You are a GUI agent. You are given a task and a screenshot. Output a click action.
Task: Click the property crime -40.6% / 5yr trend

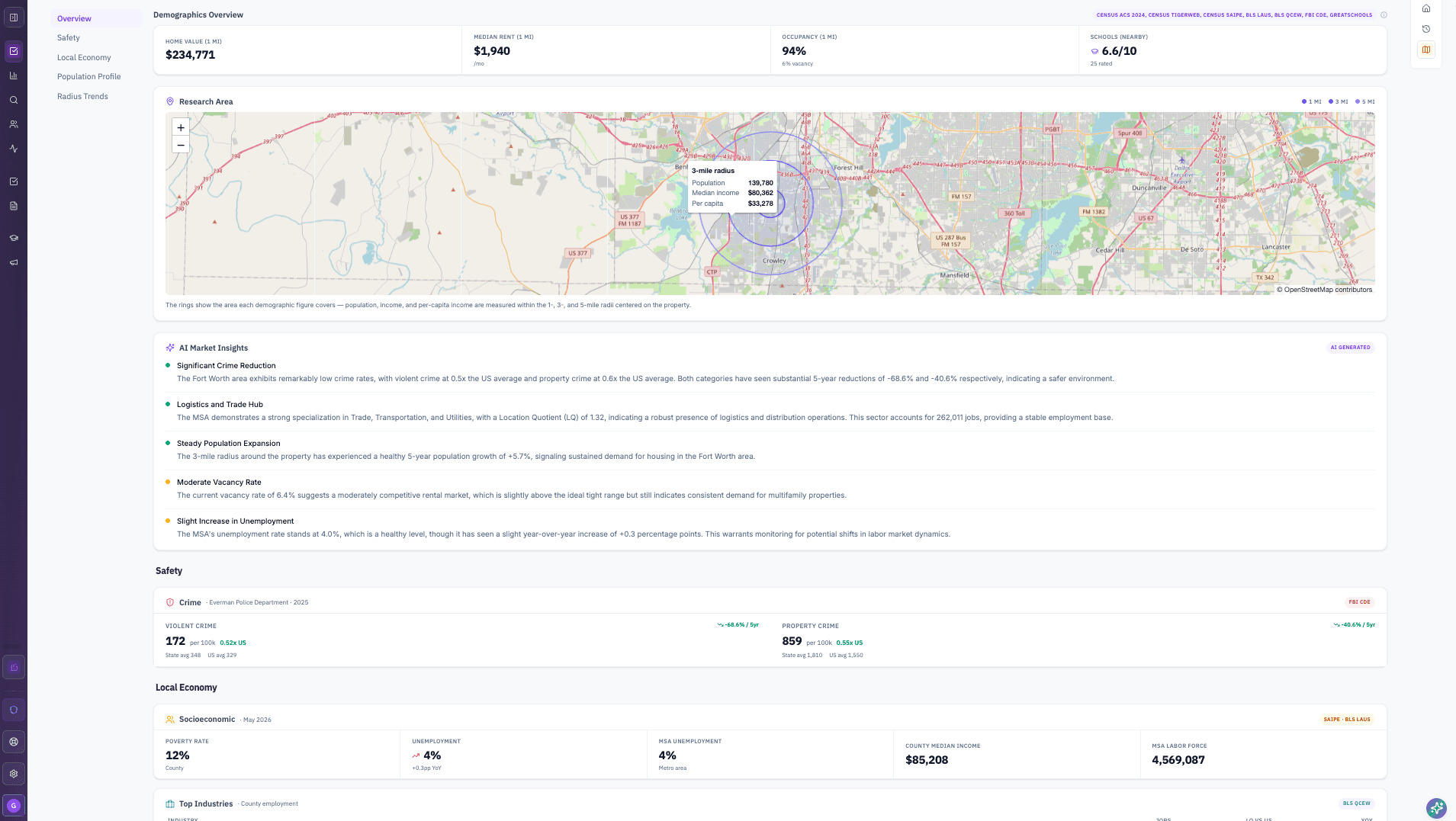point(1354,625)
